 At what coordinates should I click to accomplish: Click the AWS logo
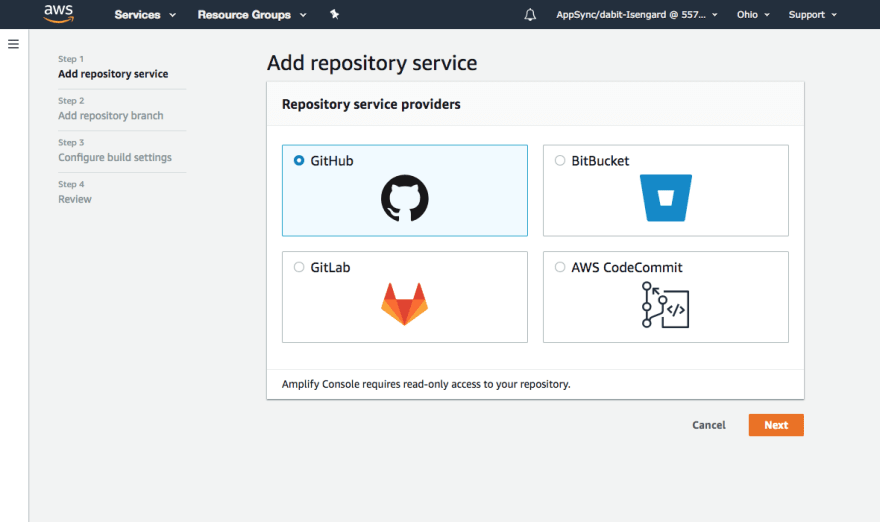(x=58, y=14)
